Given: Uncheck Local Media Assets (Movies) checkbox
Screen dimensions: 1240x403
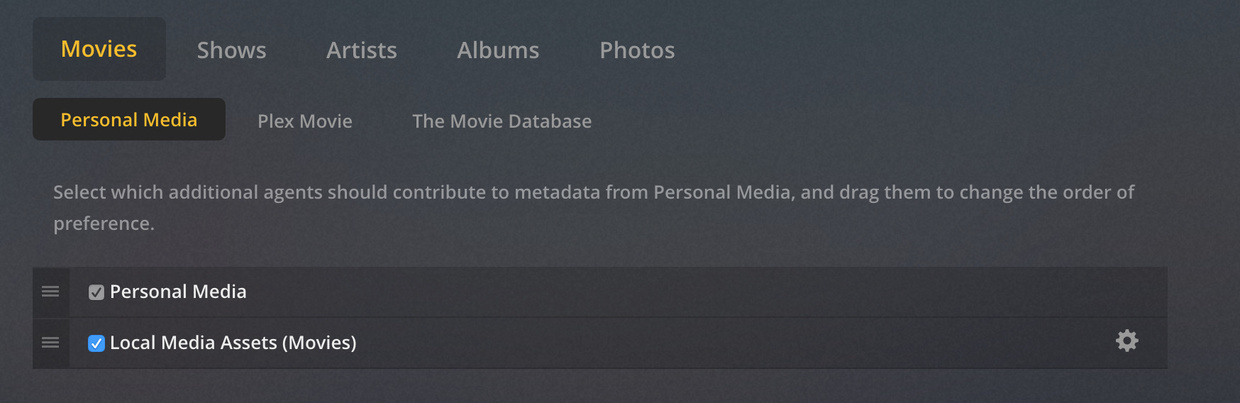Looking at the screenshot, I should [x=96, y=344].
